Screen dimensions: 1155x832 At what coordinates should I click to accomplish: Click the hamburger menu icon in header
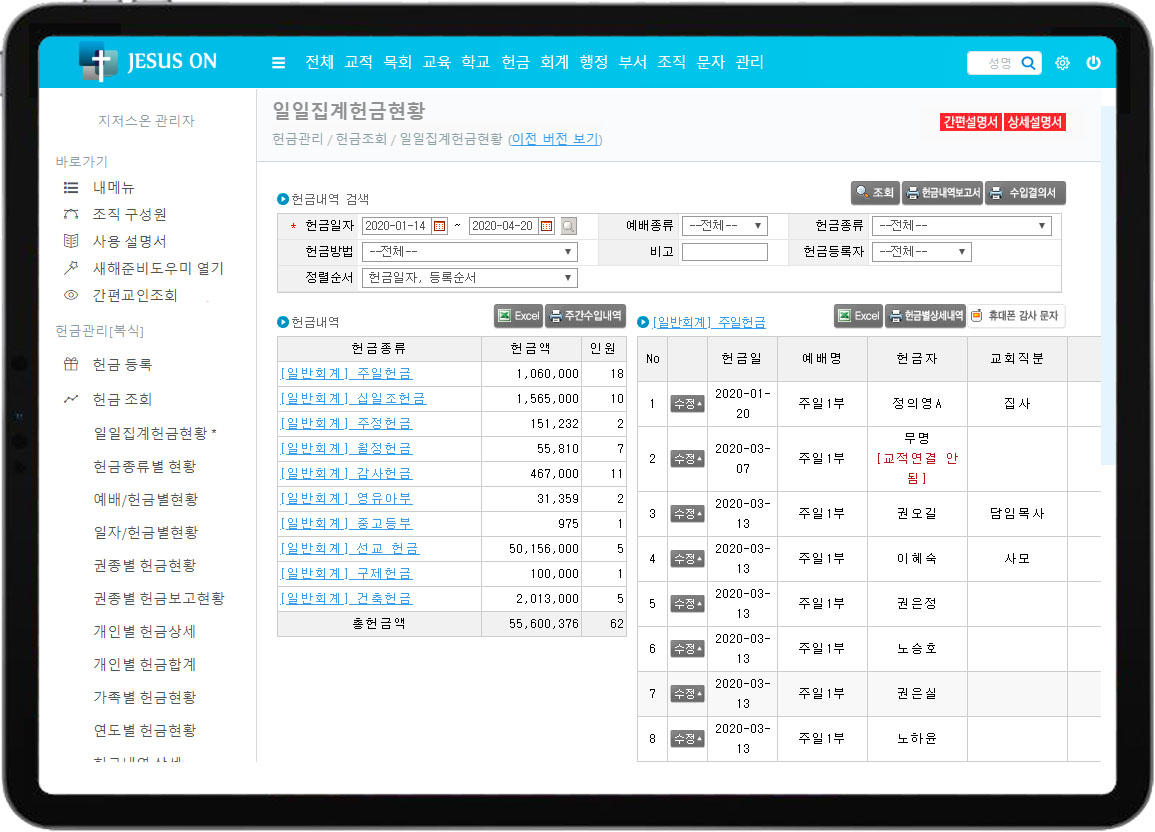click(278, 63)
